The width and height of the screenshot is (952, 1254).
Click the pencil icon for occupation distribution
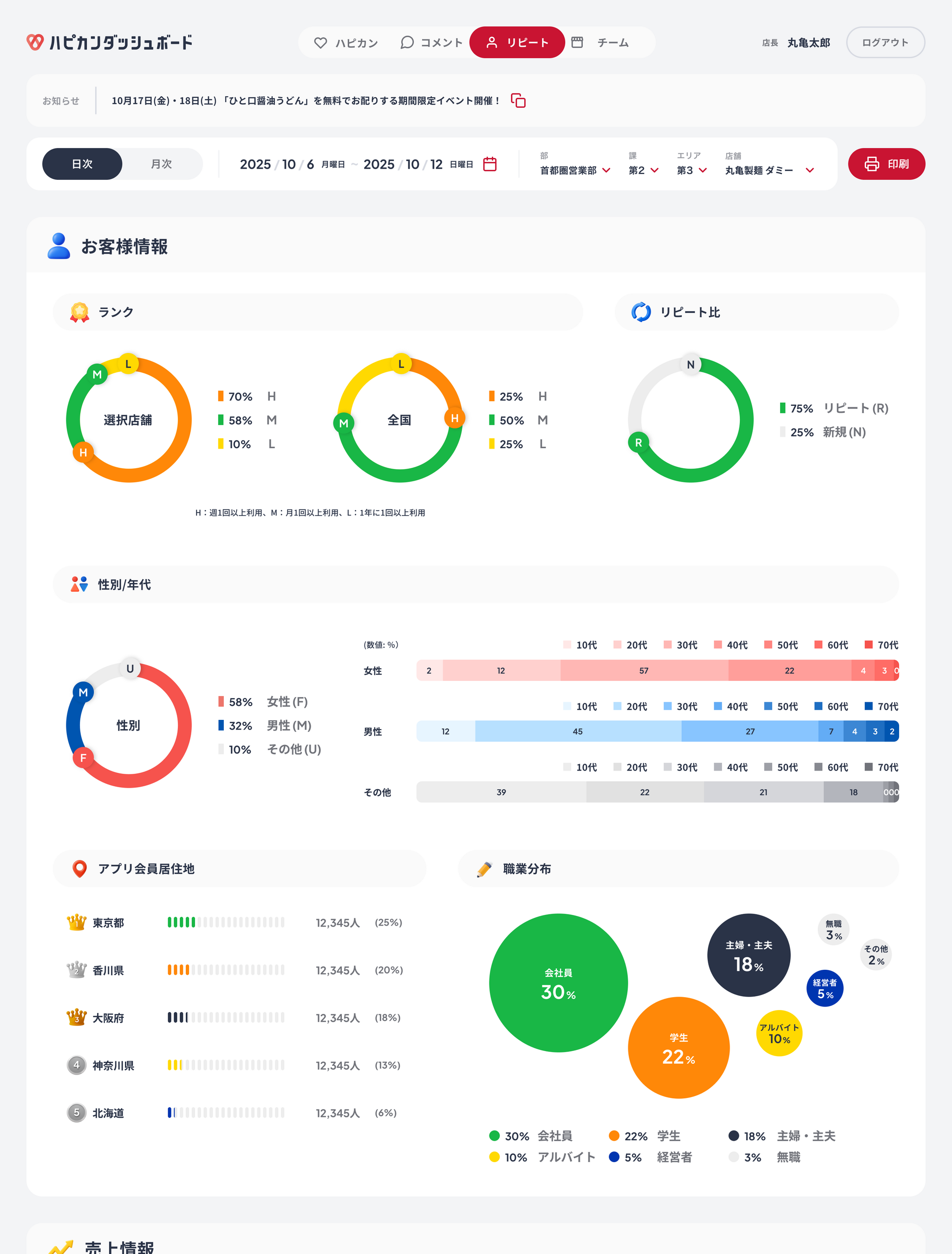coord(484,869)
